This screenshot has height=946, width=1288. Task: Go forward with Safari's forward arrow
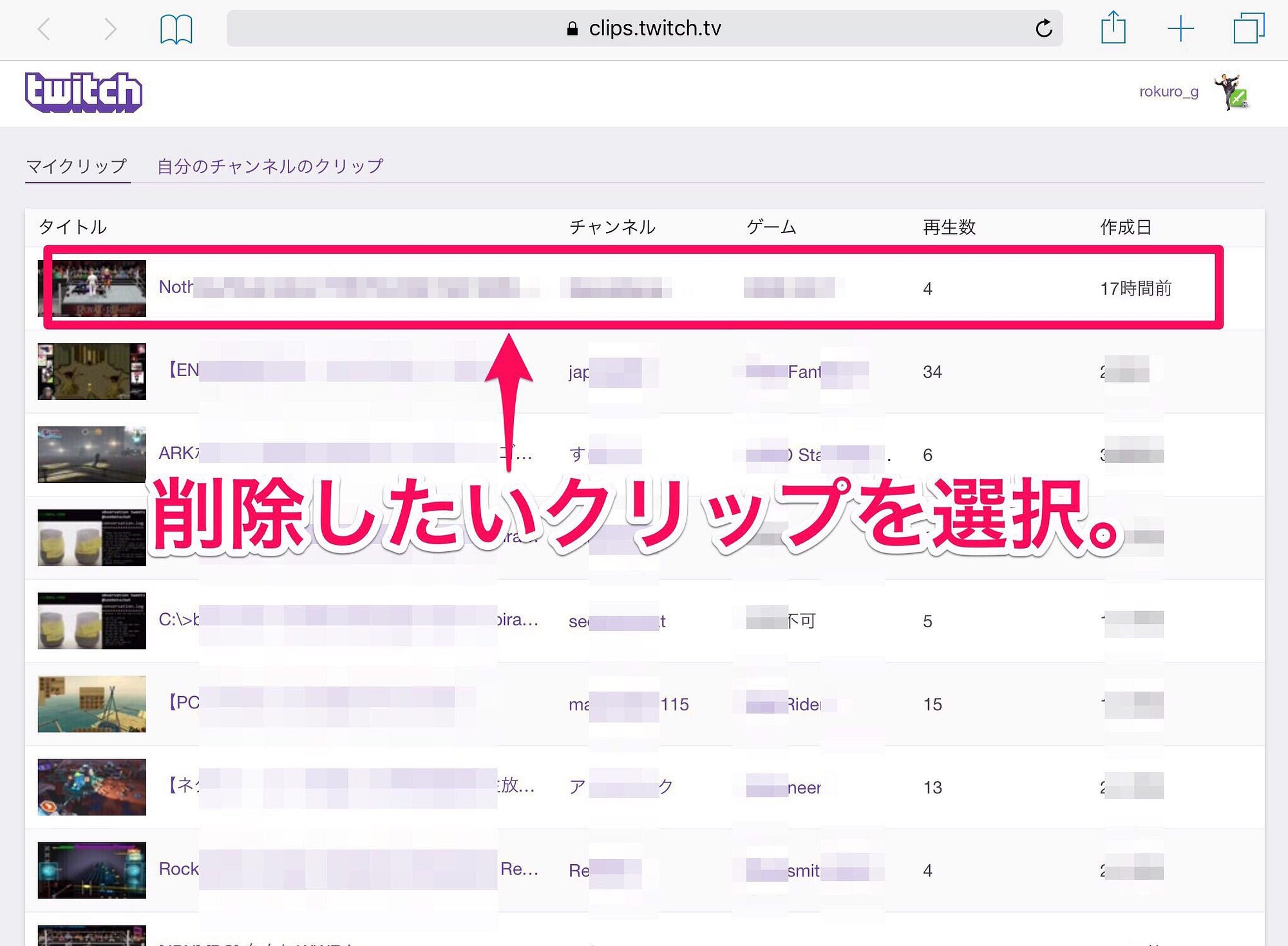click(110, 29)
